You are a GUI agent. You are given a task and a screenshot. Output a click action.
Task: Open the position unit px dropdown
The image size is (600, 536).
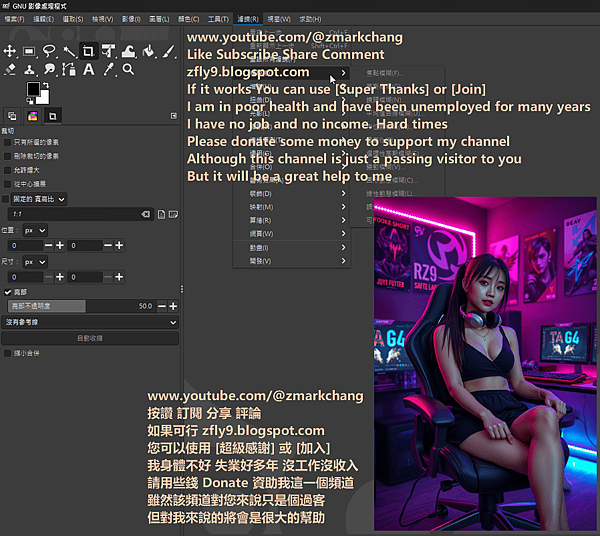35,231
